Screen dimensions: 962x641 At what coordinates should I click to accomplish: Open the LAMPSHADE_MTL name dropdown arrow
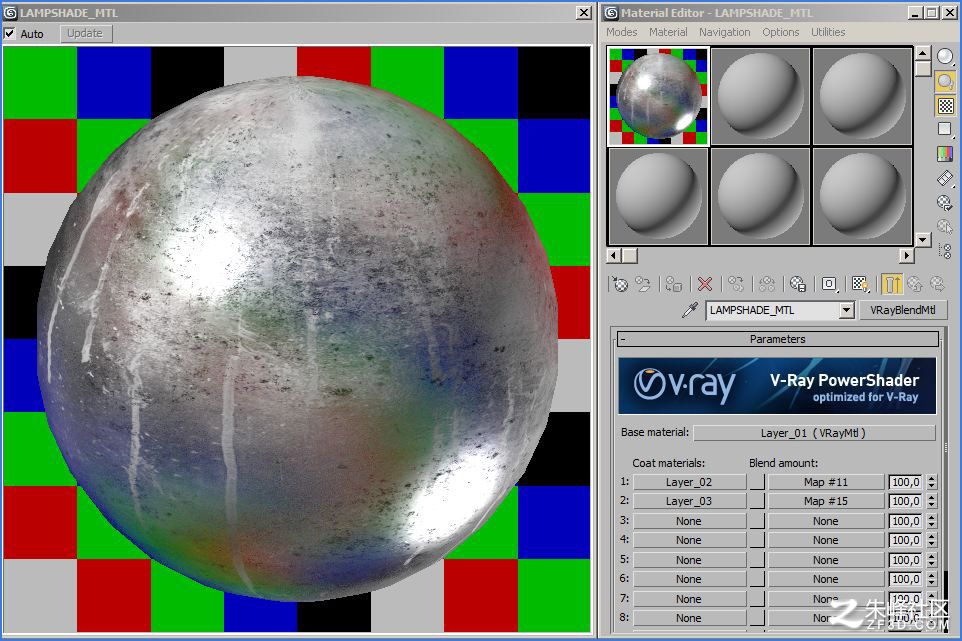(847, 310)
